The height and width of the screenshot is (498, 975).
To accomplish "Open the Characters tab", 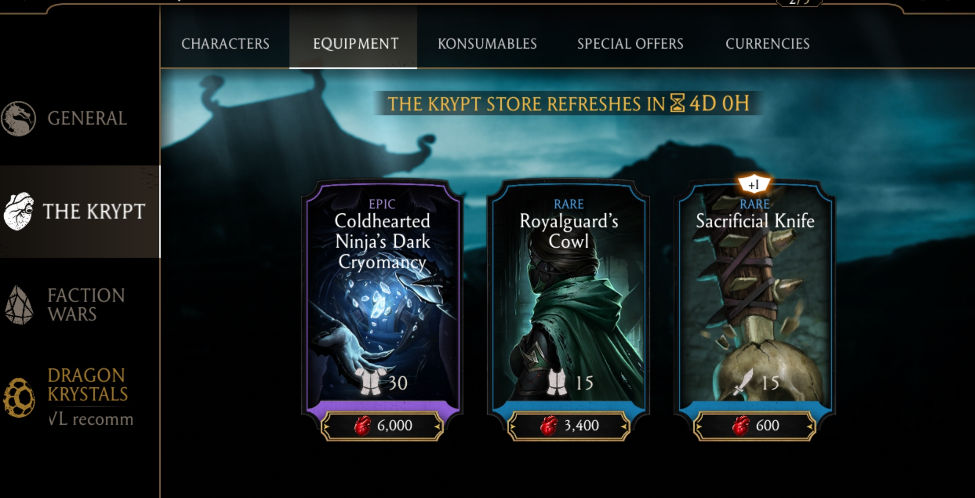I will coord(225,44).
